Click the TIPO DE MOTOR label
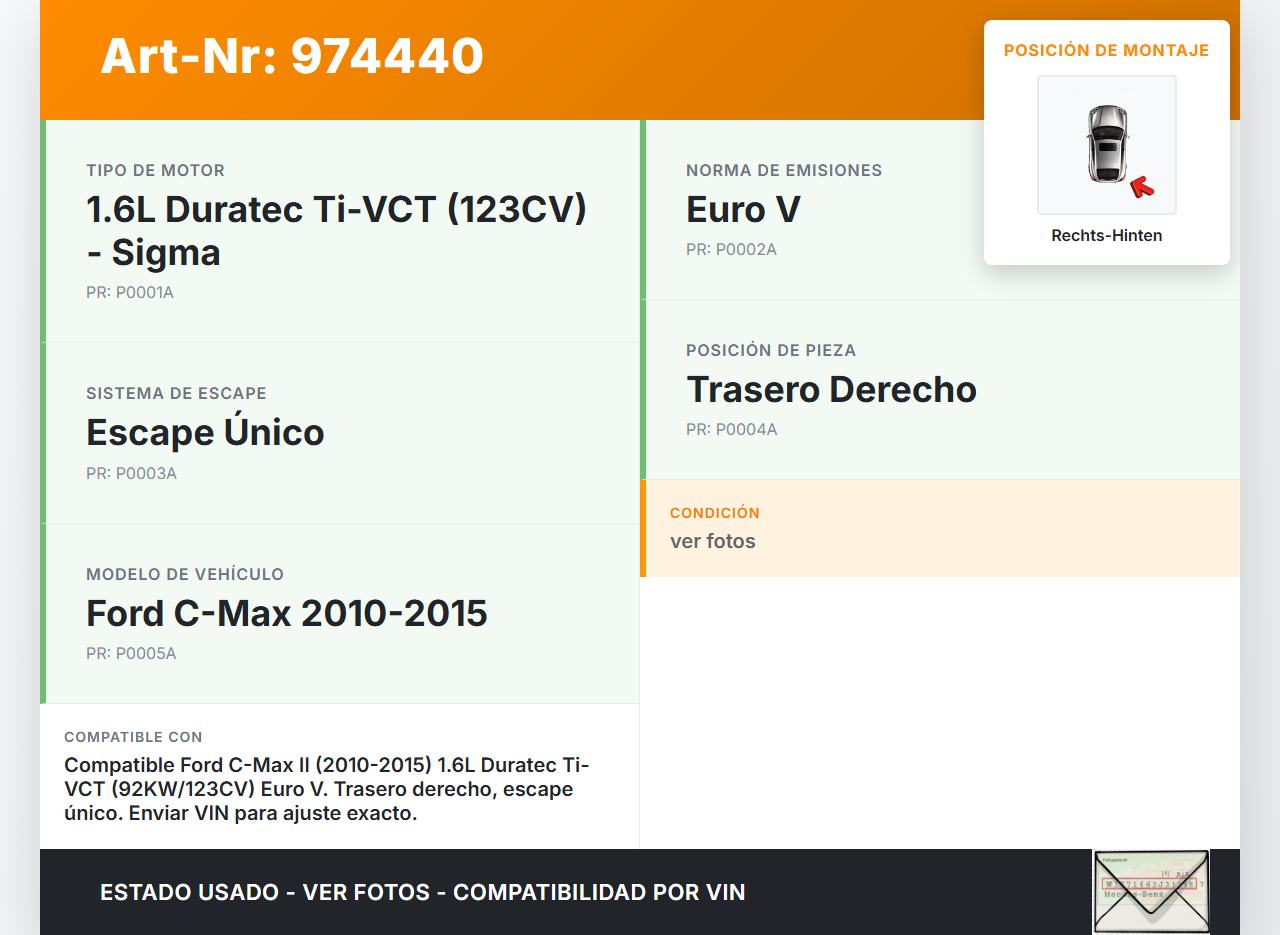 pyautogui.click(x=156, y=171)
